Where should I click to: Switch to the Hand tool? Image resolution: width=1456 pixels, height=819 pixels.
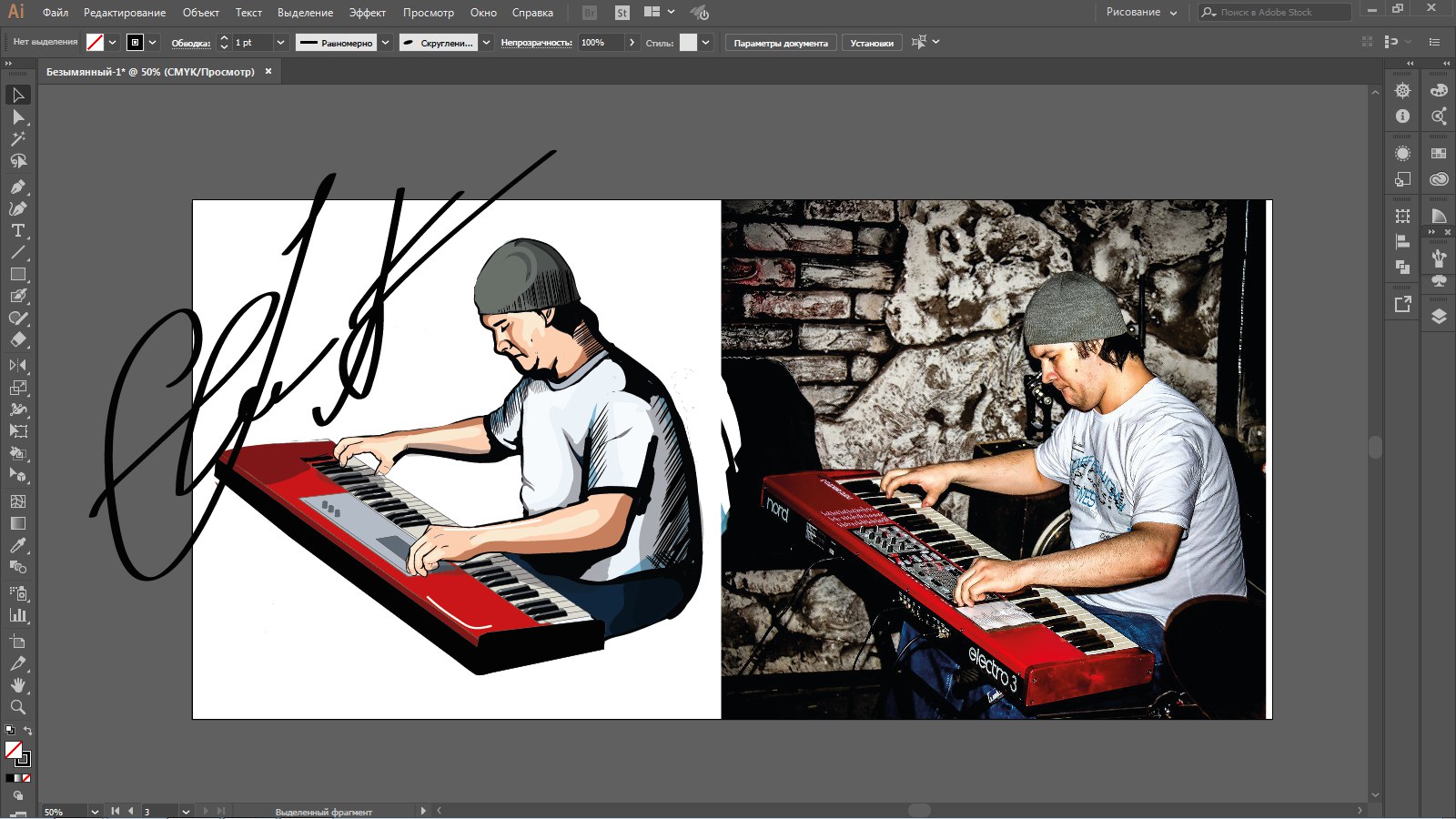coord(17,685)
